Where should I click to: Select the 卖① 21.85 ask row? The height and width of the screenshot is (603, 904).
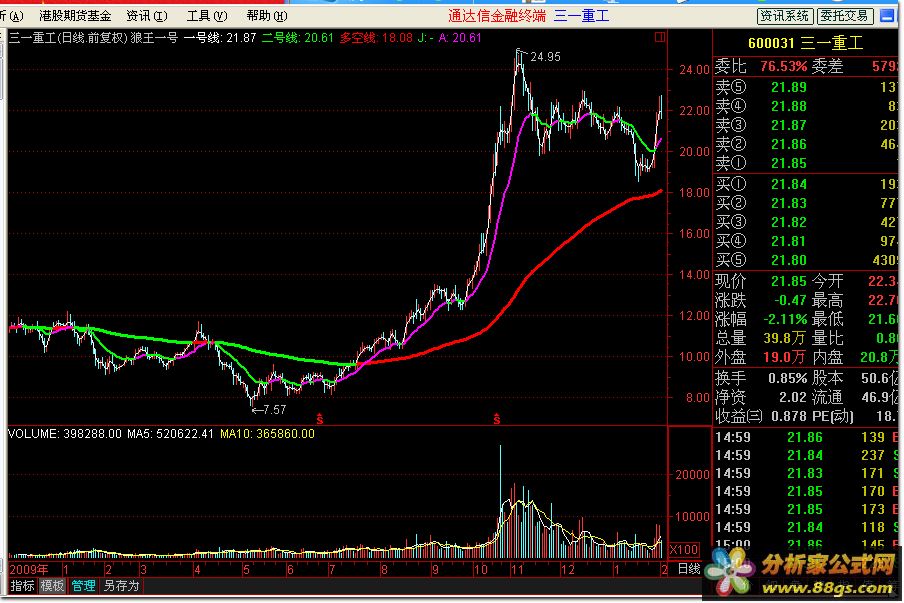point(806,163)
